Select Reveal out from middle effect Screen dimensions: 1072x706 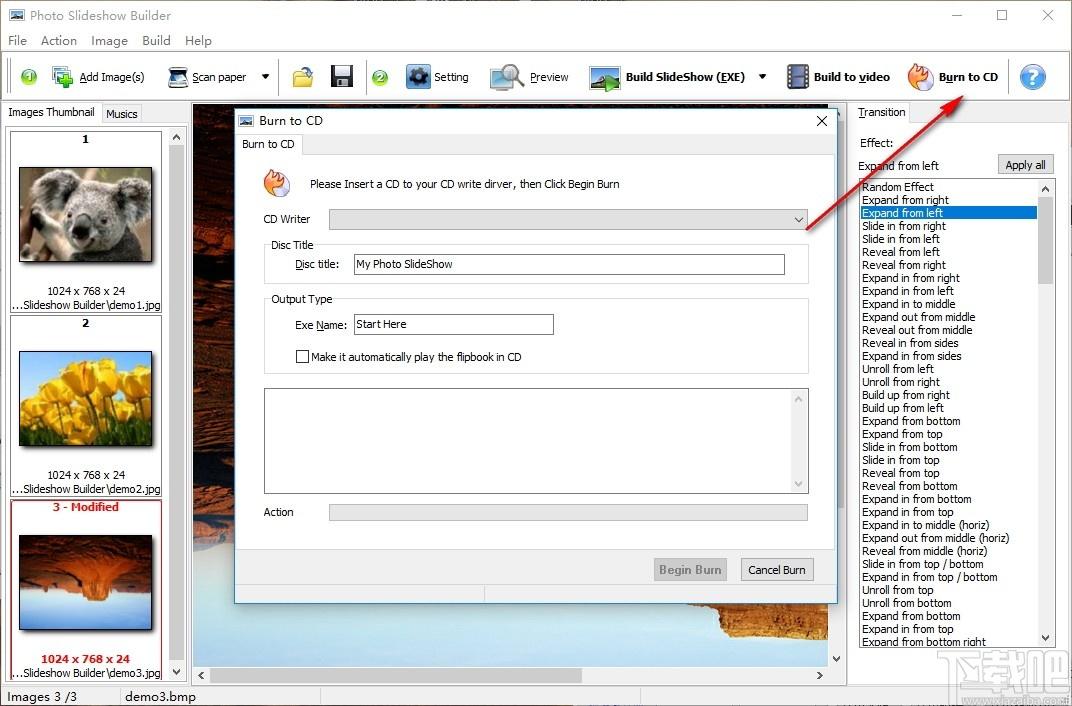tap(917, 329)
